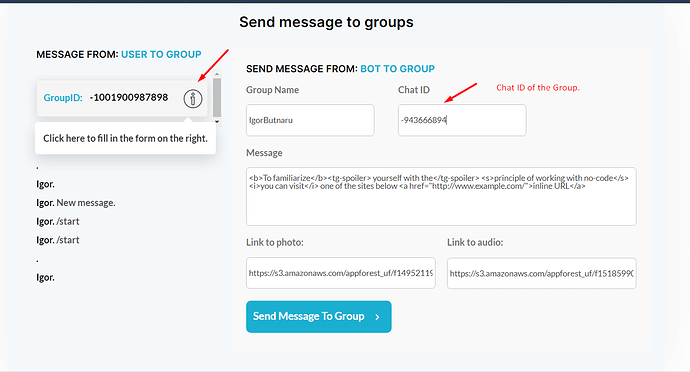Select the Link to photo URL field
This screenshot has height=372, width=690.
point(341,273)
